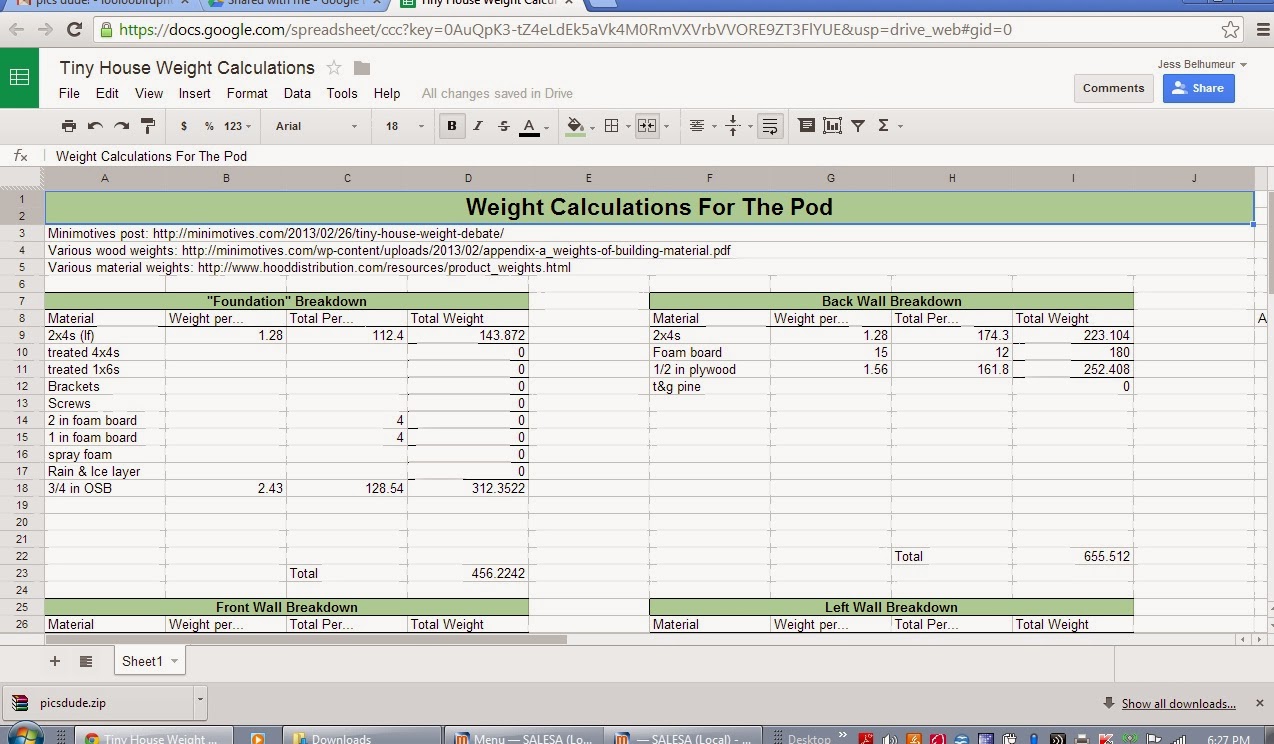Open vertical align options
Viewport: 1274px width, 744px height.
tap(737, 126)
